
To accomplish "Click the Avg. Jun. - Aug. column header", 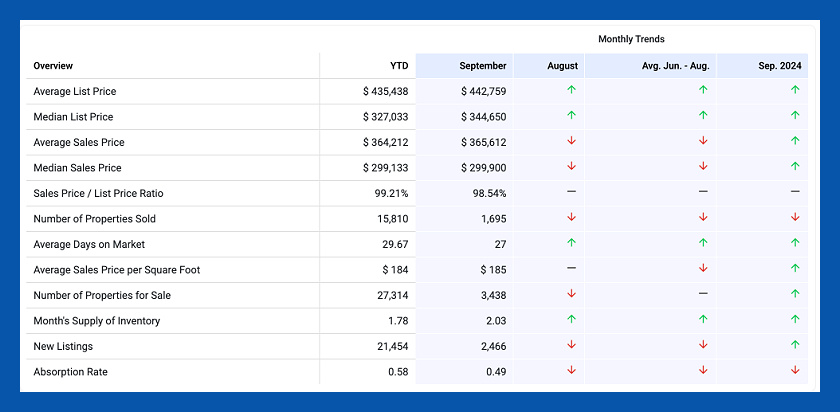I will click(x=675, y=66).
